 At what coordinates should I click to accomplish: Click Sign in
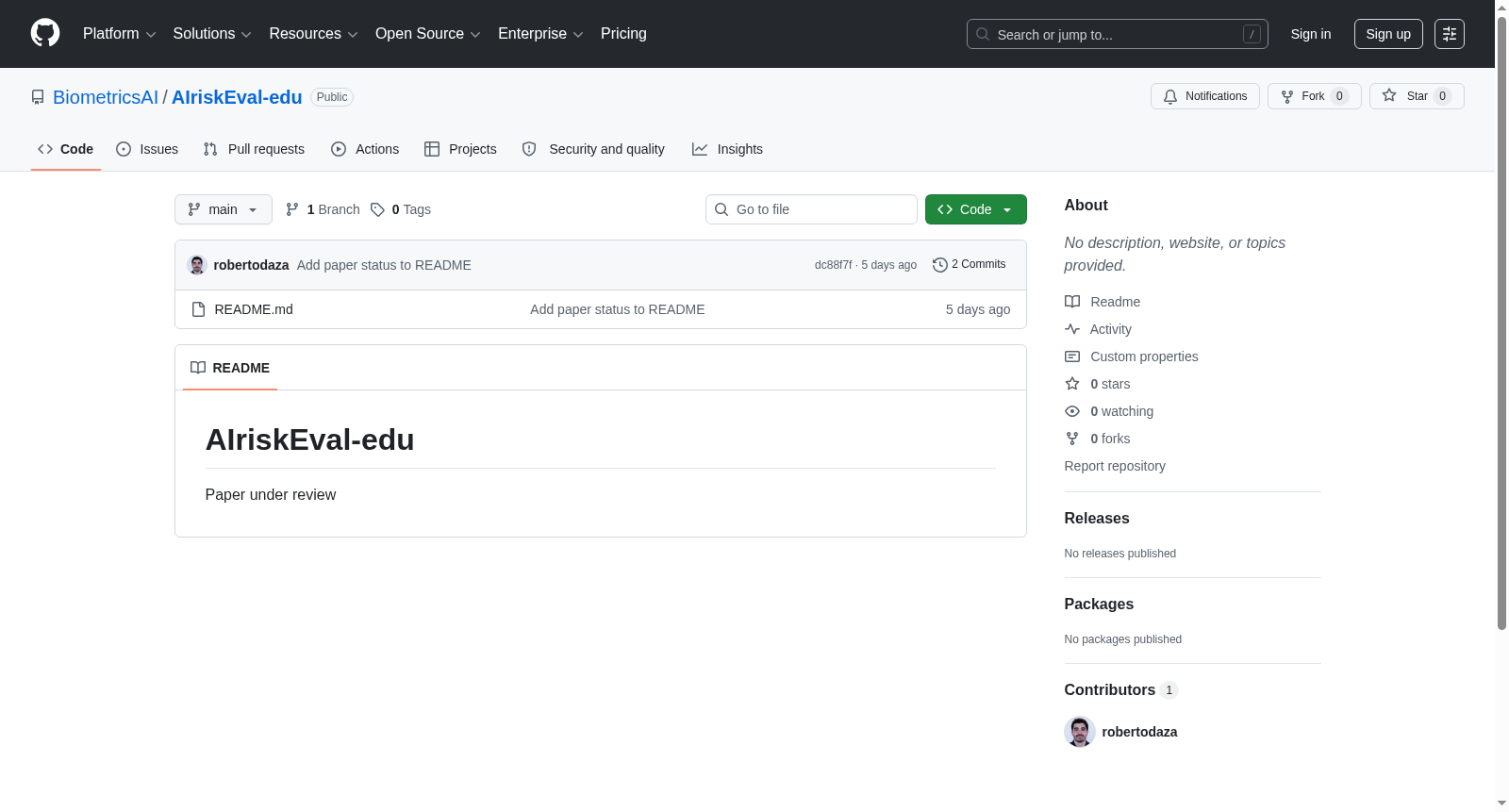pos(1311,34)
